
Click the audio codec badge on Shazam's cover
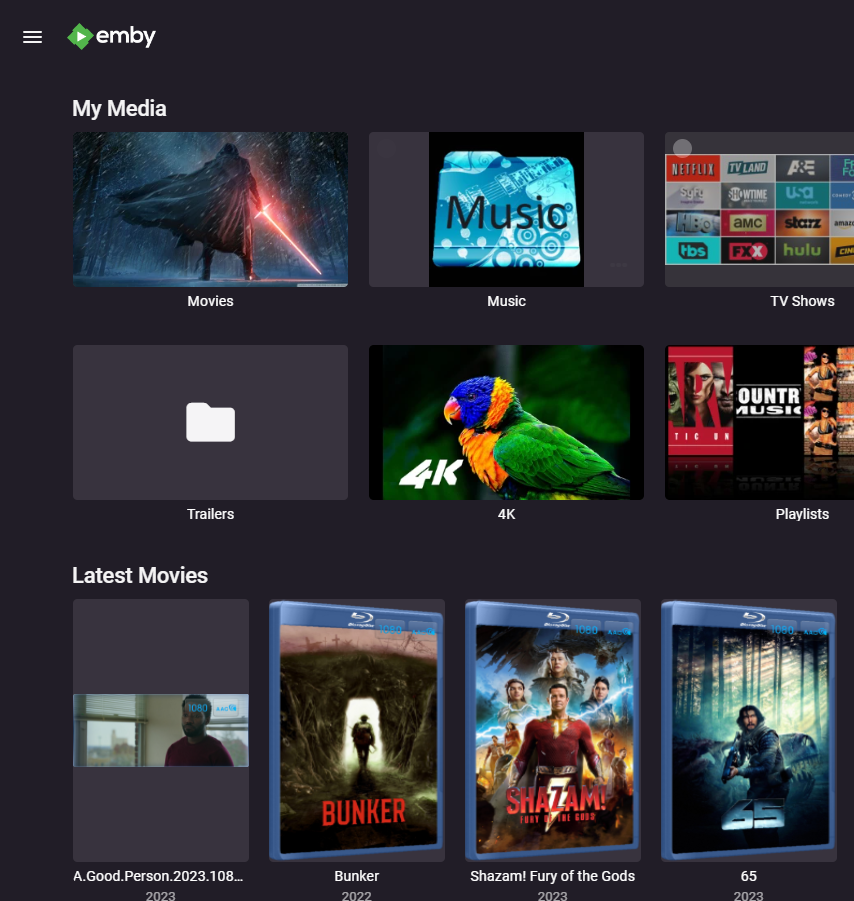coord(617,629)
